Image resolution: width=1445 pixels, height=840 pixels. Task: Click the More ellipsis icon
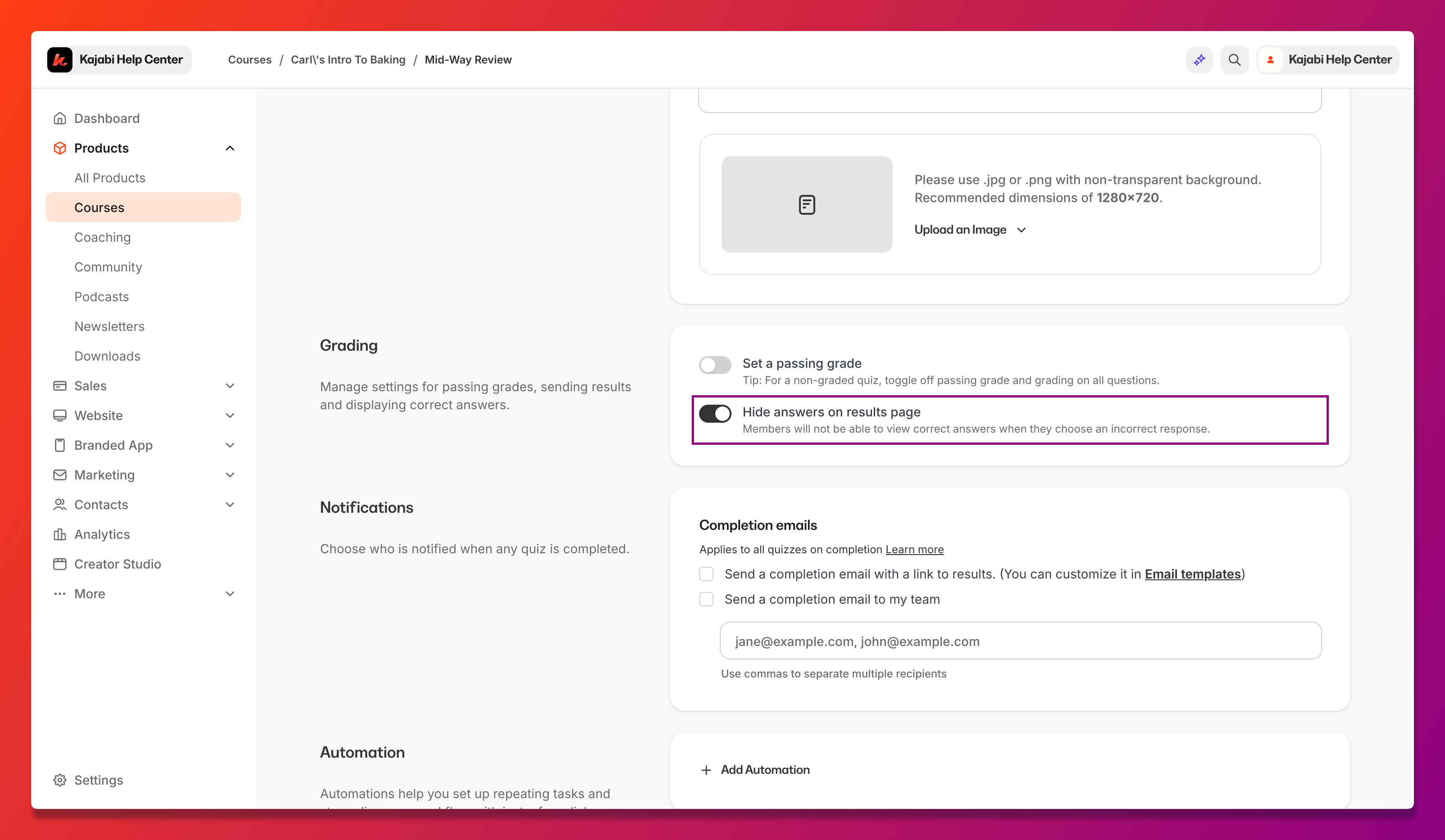59,593
